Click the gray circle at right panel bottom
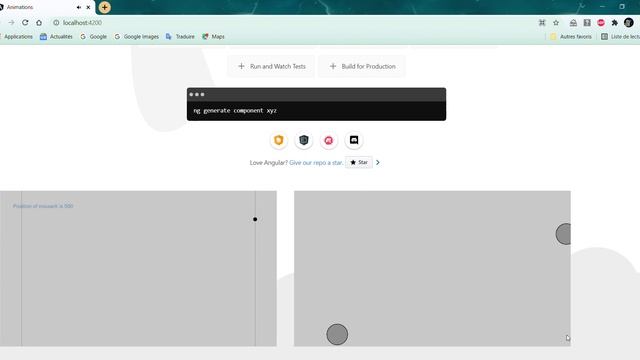The image size is (640, 360). 337,334
